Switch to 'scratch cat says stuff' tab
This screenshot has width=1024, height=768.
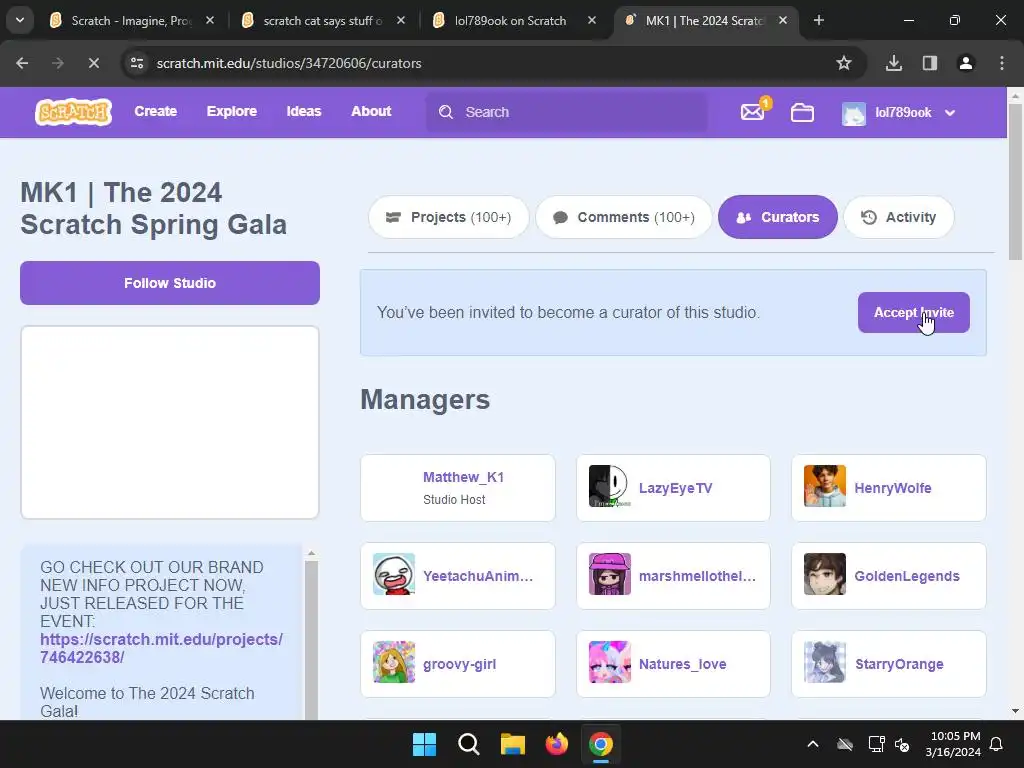[x=323, y=21]
